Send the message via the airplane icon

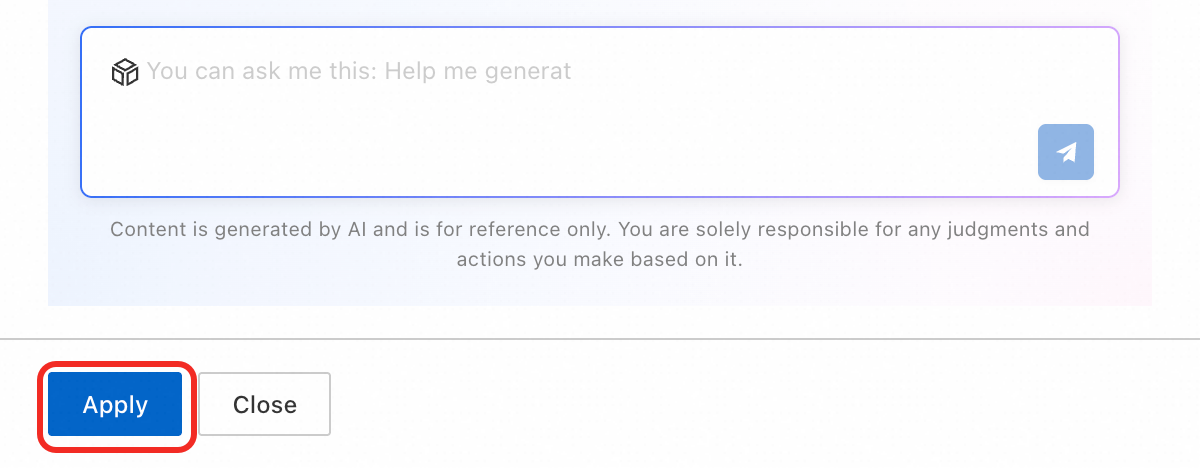point(1066,152)
